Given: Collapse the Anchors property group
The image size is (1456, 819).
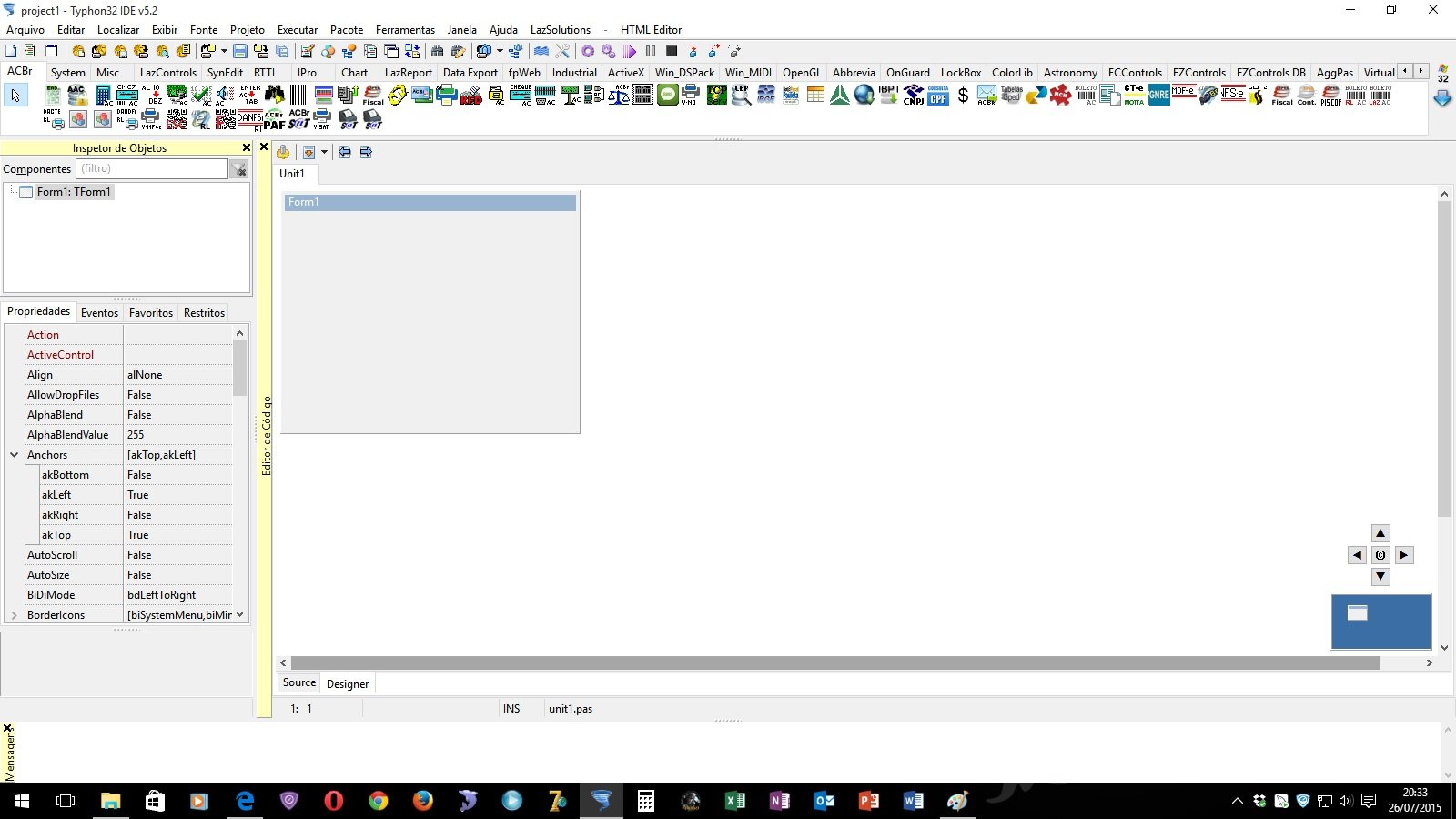Looking at the screenshot, I should click(x=14, y=455).
